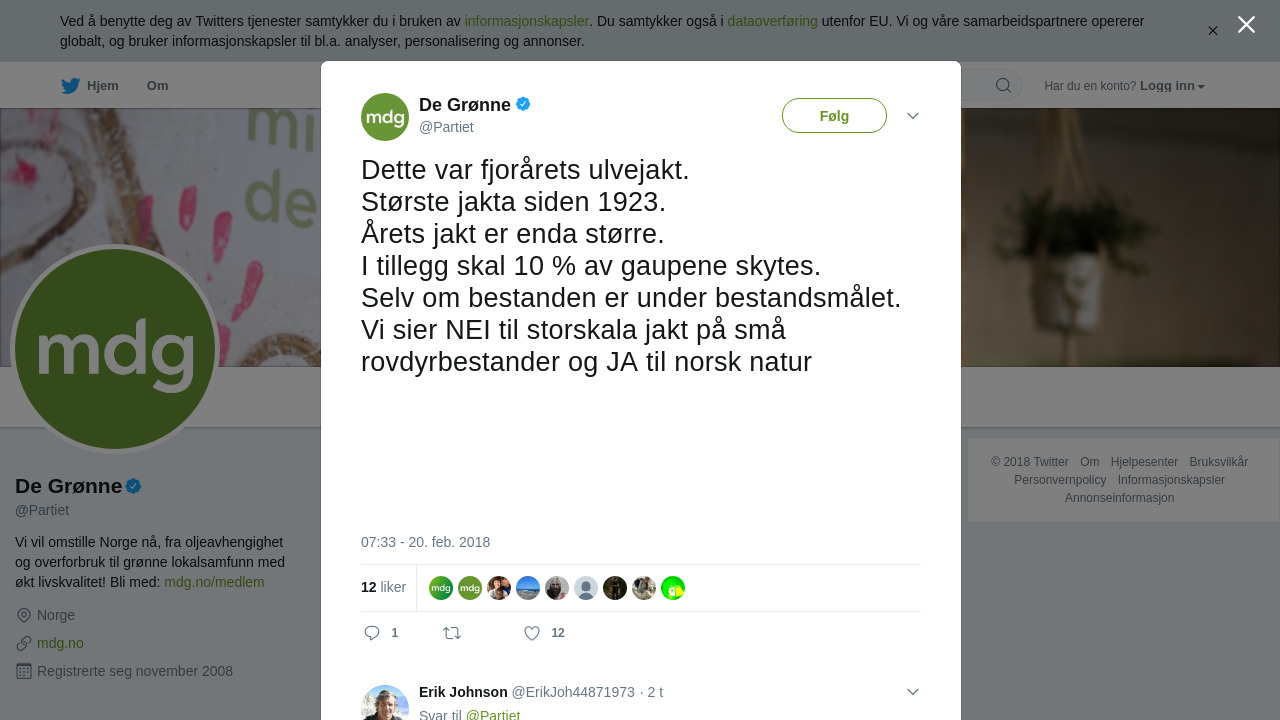Viewport: 1280px width, 720px height.
Task: Click the search magnifier icon
Action: pyautogui.click(x=1003, y=85)
